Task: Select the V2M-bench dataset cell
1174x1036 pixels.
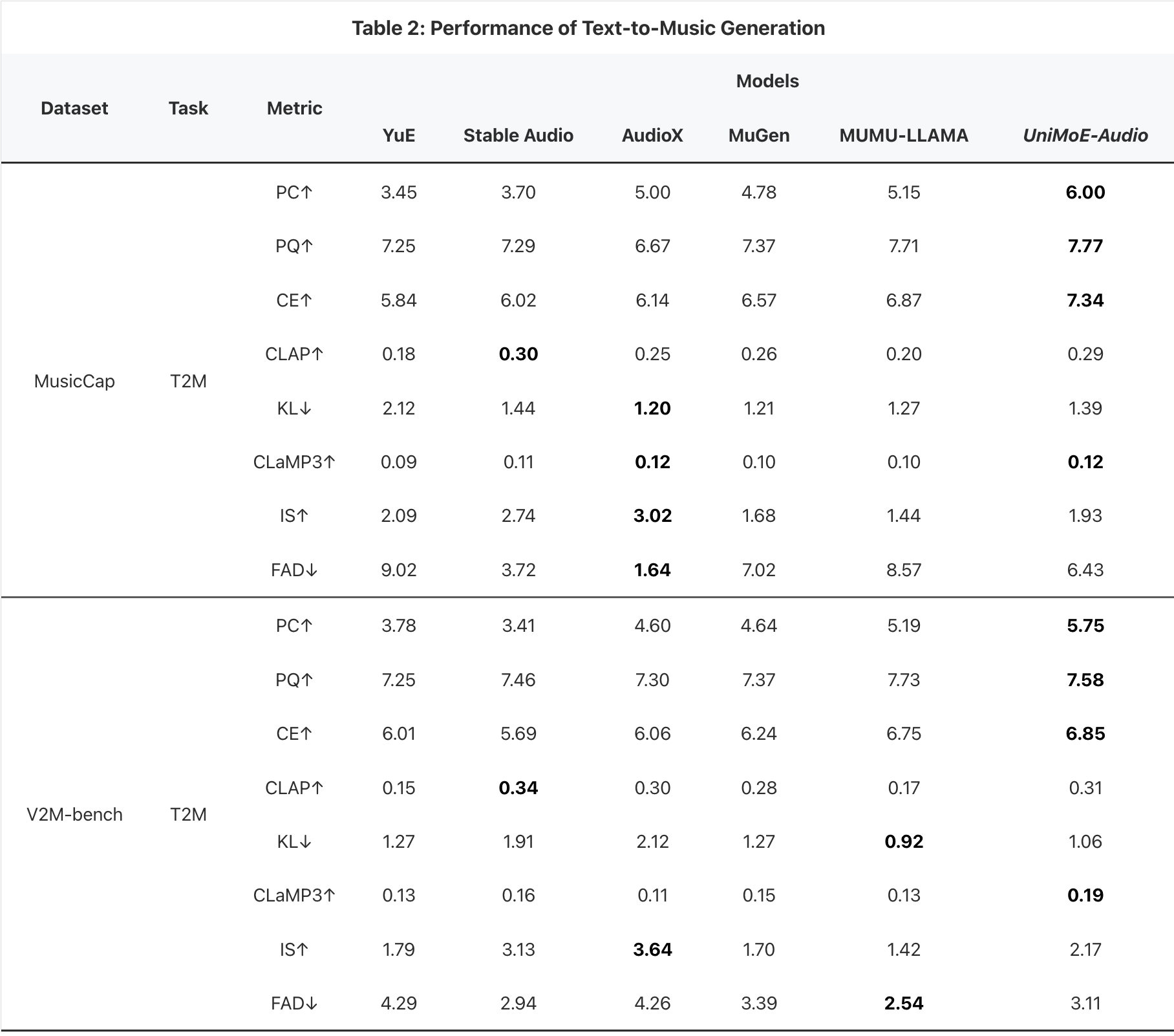Action: pyautogui.click(x=74, y=814)
